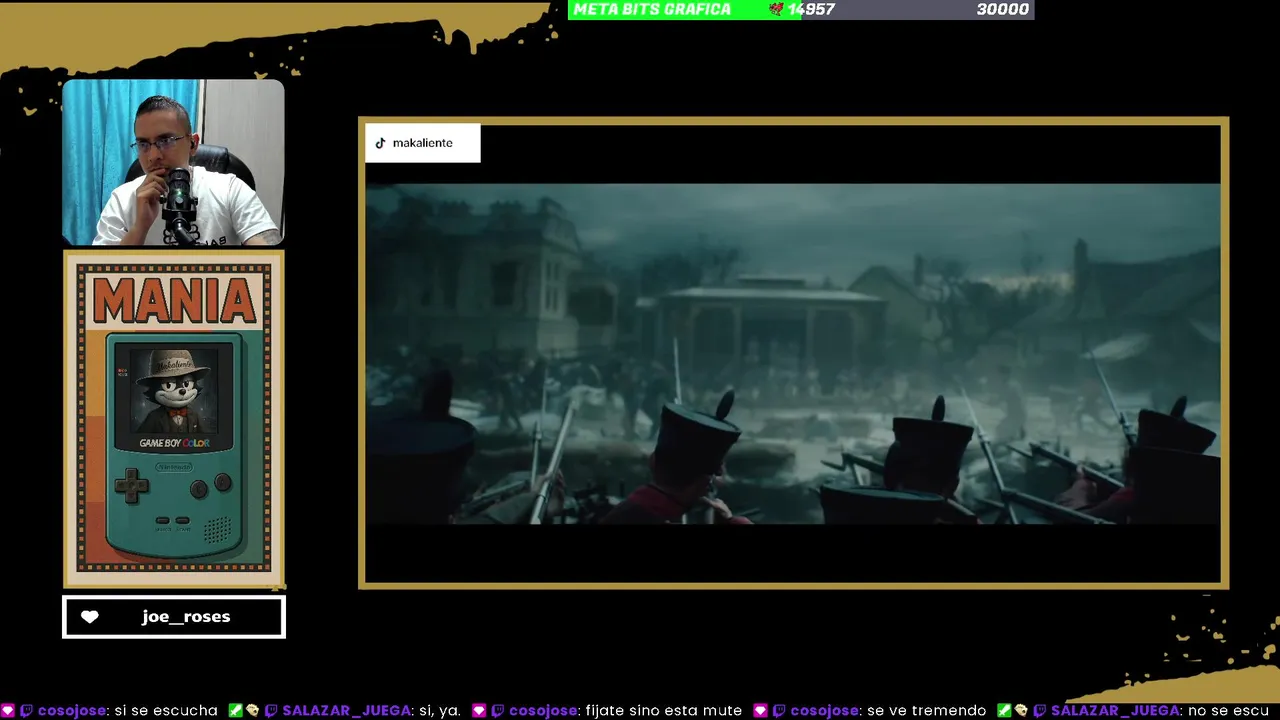This screenshot has width=1280, height=720.
Task: Click chat message 'si se escucha'
Action: [166, 710]
